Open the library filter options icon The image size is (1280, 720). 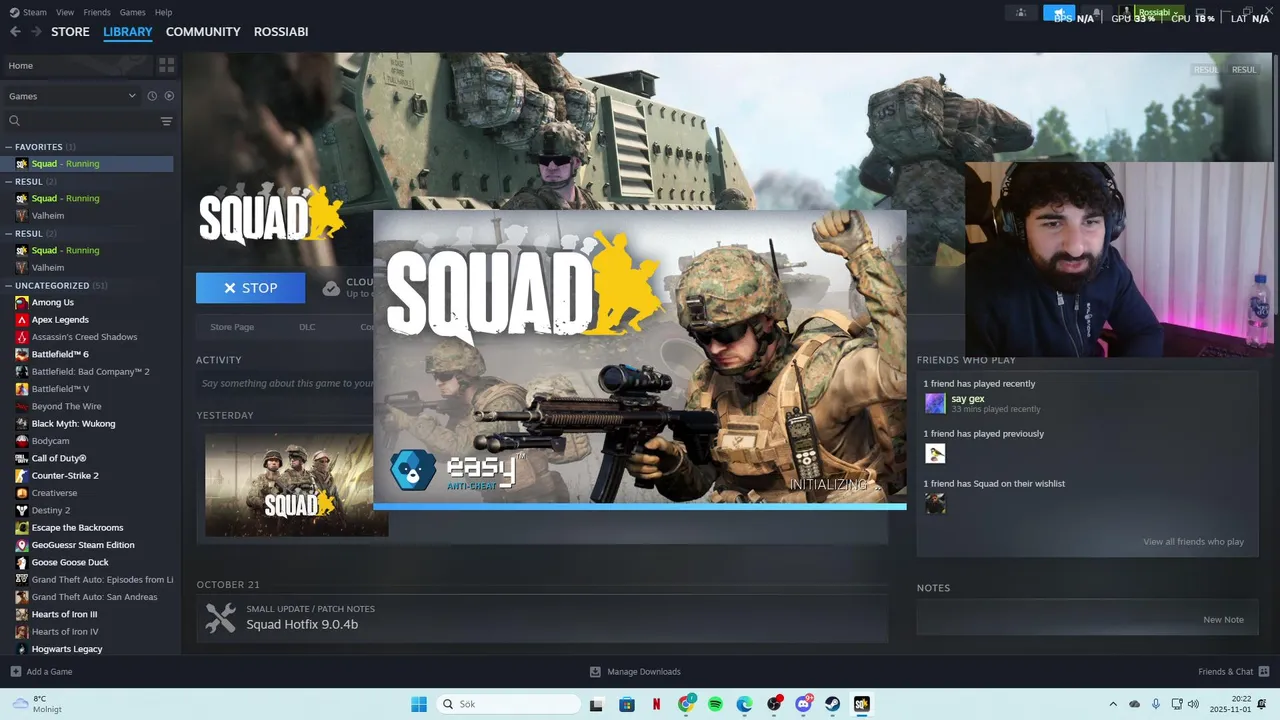coord(166,121)
